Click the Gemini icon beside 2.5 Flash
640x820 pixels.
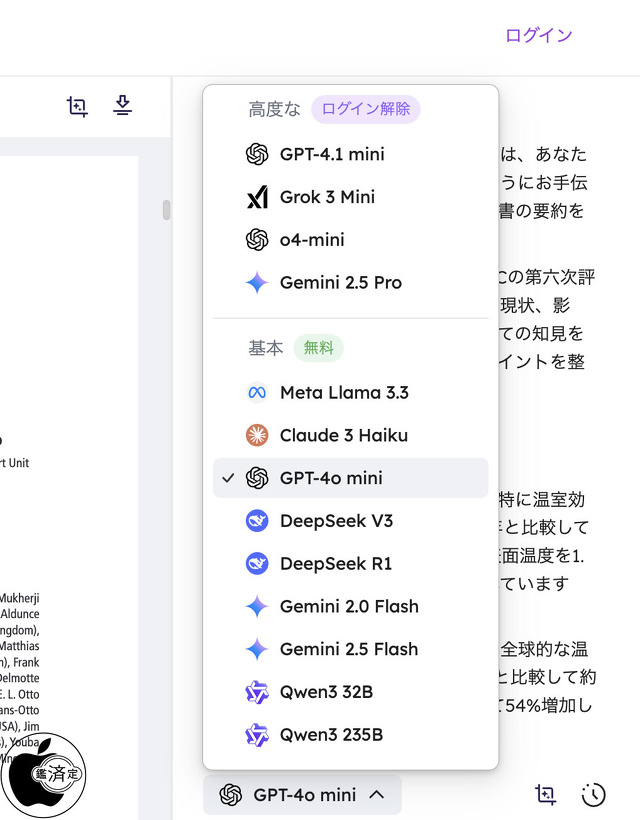257,650
